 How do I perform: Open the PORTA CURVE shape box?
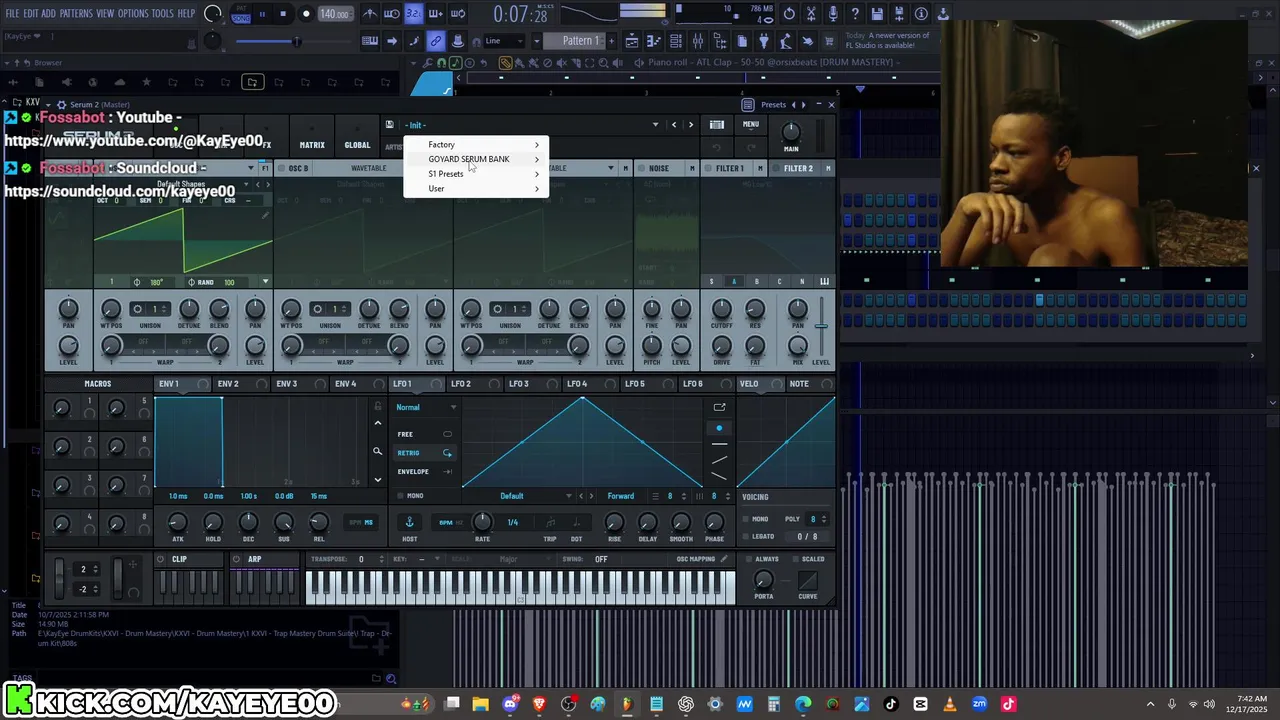point(808,579)
